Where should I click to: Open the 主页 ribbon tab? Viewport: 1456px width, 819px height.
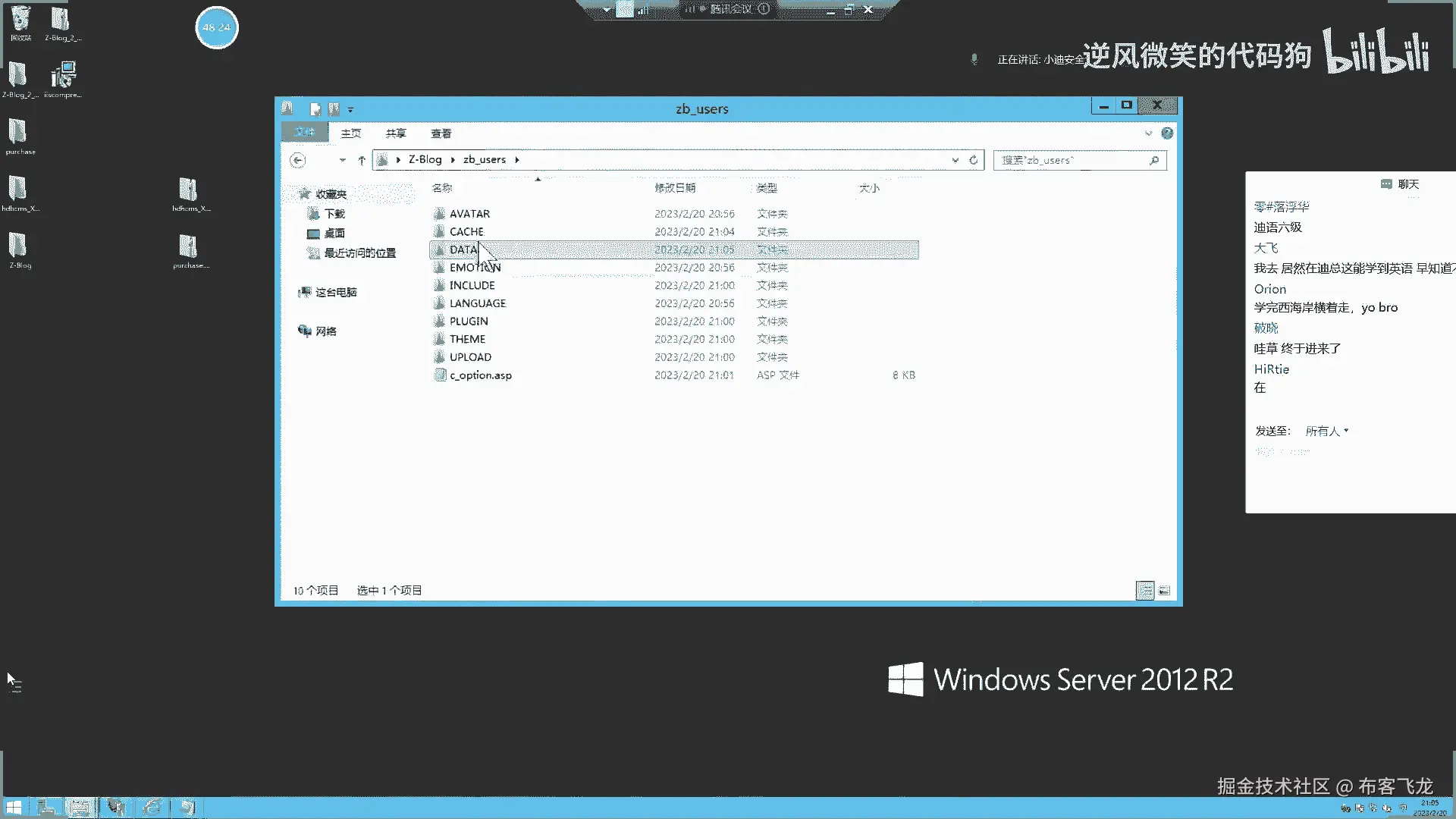[x=350, y=133]
